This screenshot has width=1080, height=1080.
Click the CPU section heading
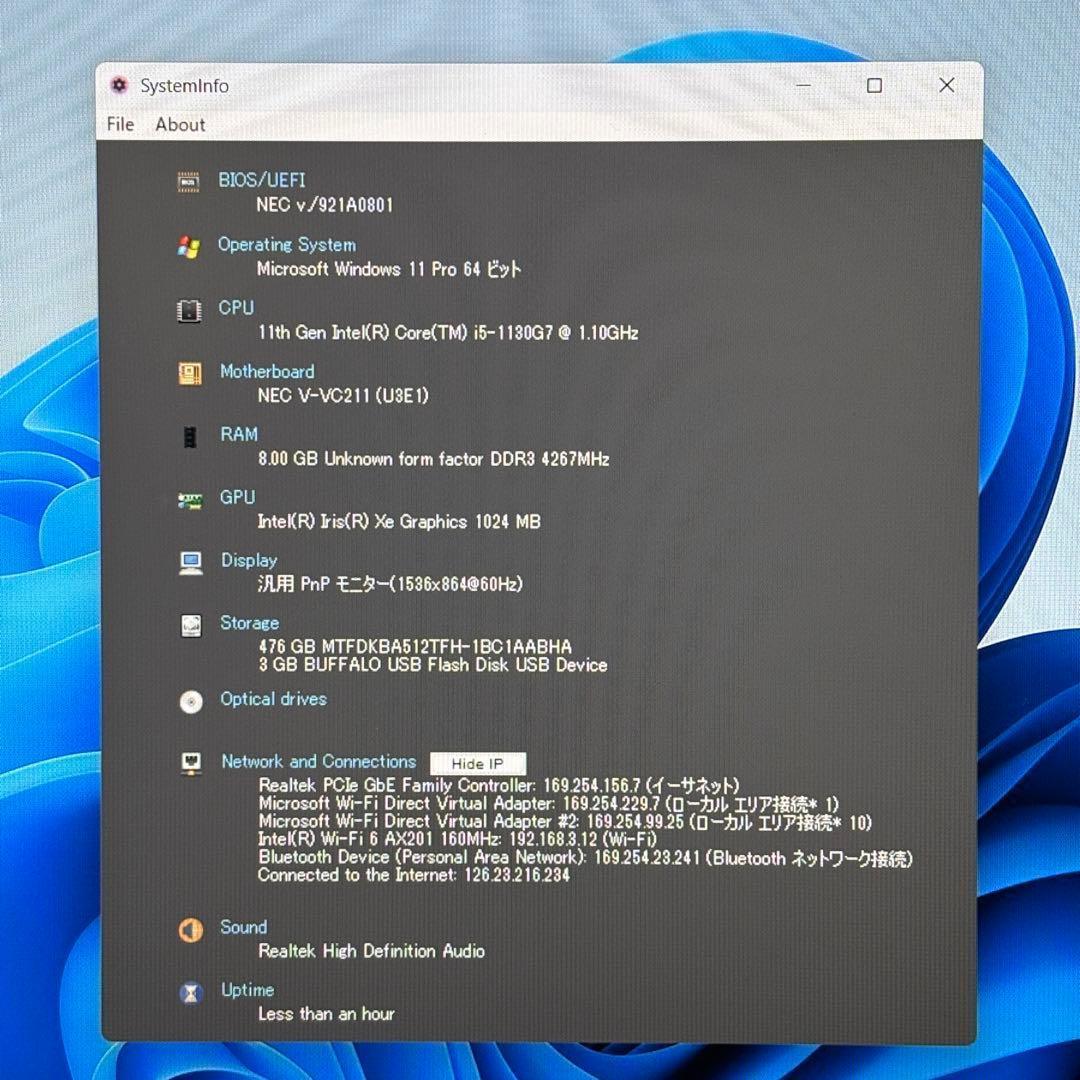(236, 308)
